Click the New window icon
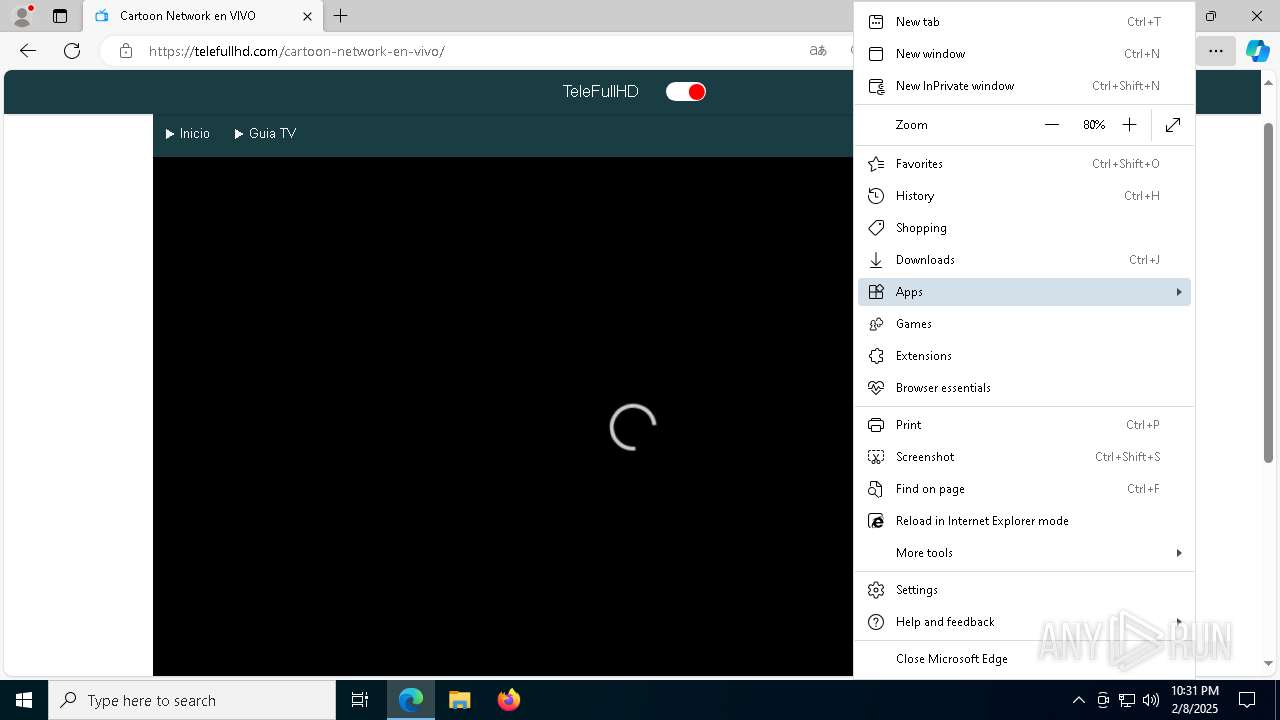 (x=876, y=54)
